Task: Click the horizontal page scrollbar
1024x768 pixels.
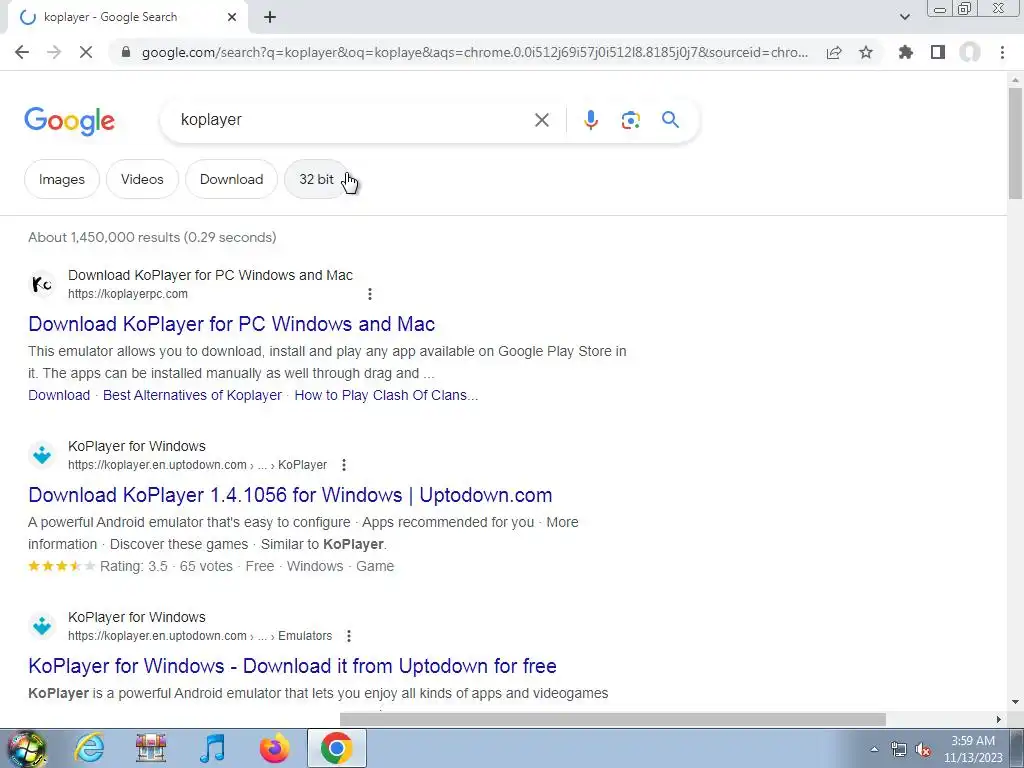Action: point(613,719)
